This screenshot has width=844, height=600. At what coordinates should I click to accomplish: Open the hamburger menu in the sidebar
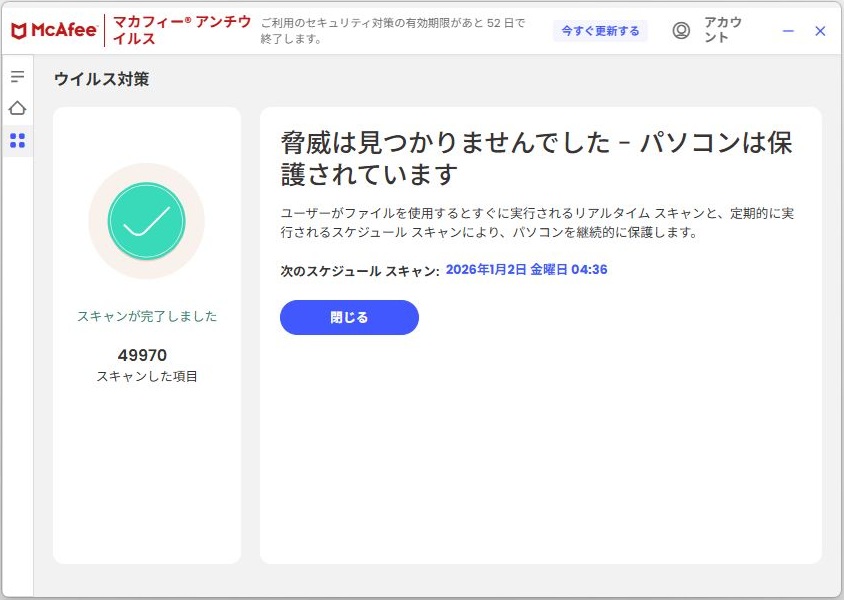pos(17,77)
